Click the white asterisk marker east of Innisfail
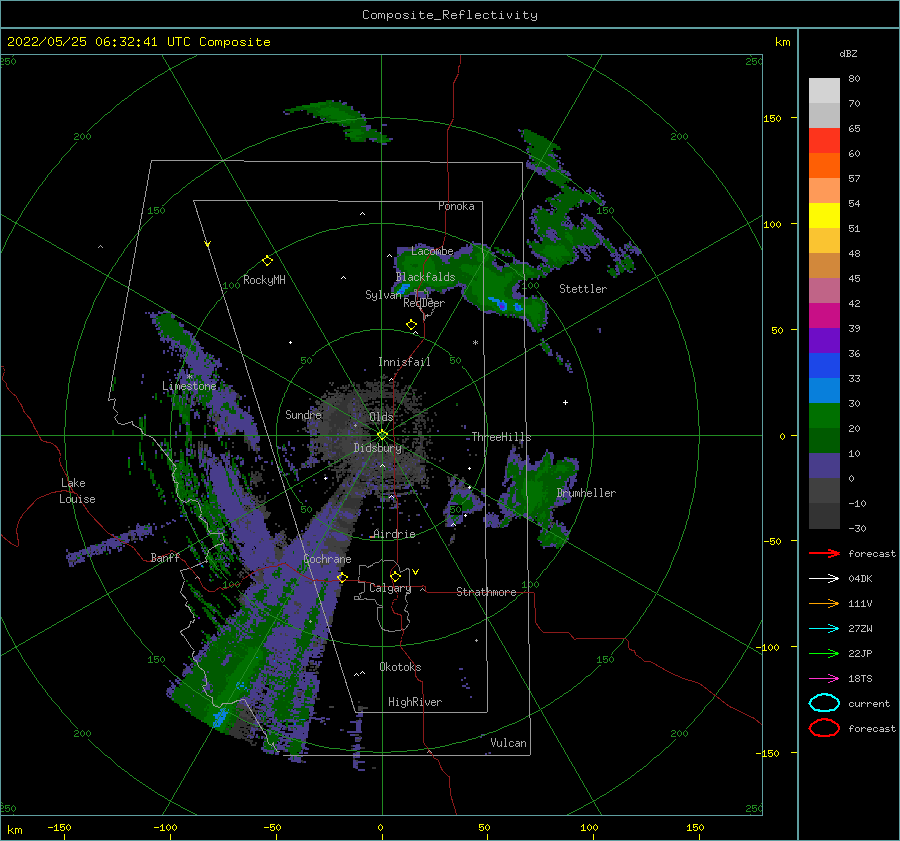900x841 pixels. [x=475, y=343]
